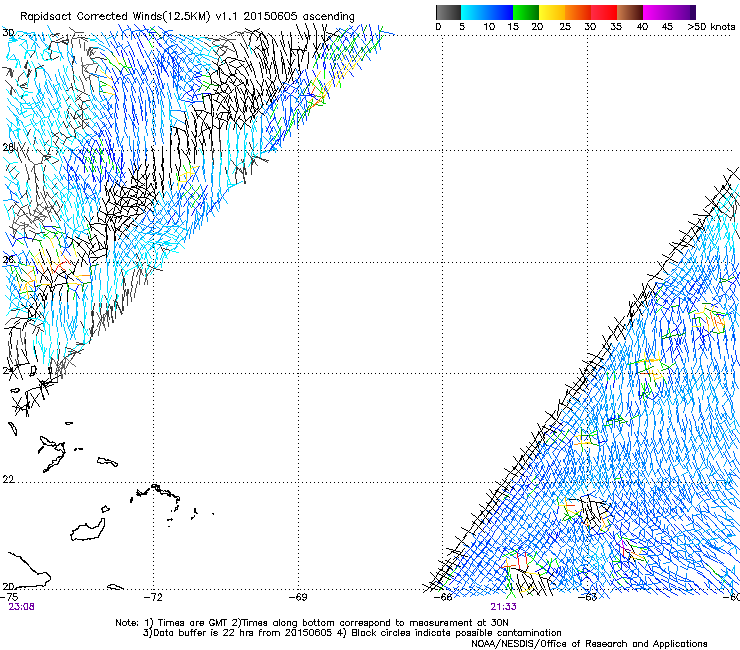
Task: Click the -69 longitude axis label
Action: point(298,597)
